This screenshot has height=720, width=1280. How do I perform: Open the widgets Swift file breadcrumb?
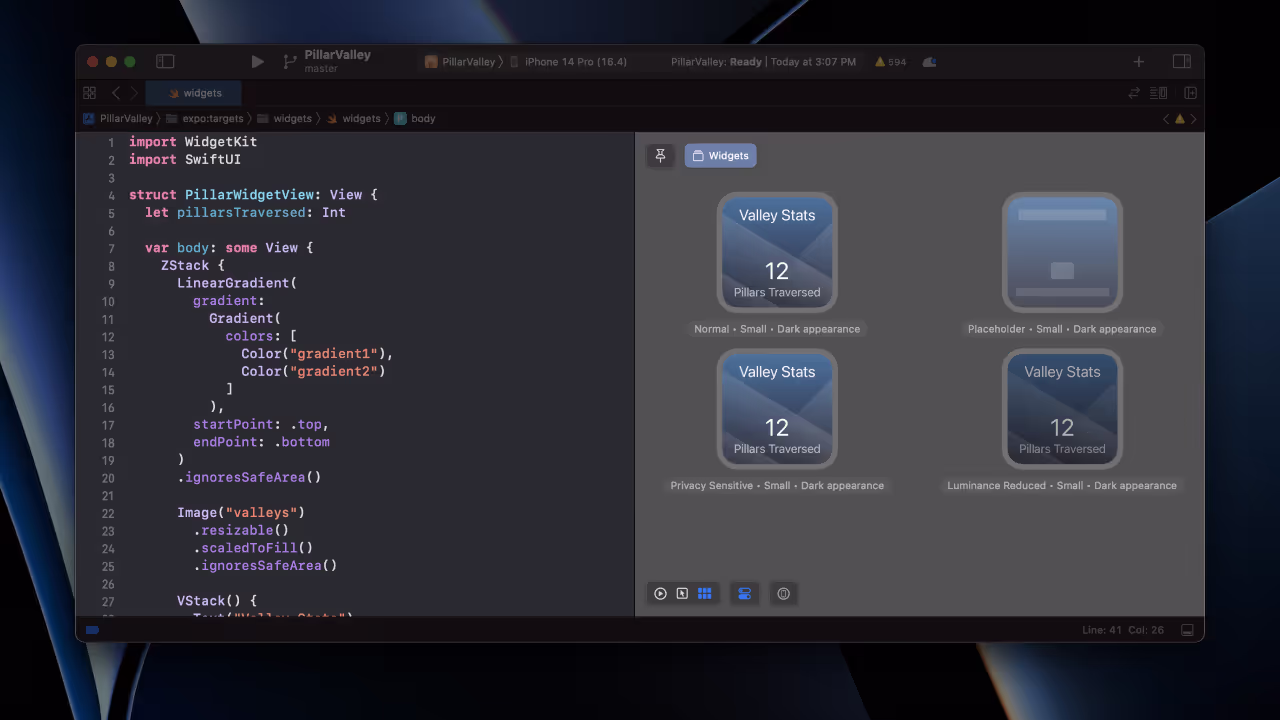coord(353,118)
